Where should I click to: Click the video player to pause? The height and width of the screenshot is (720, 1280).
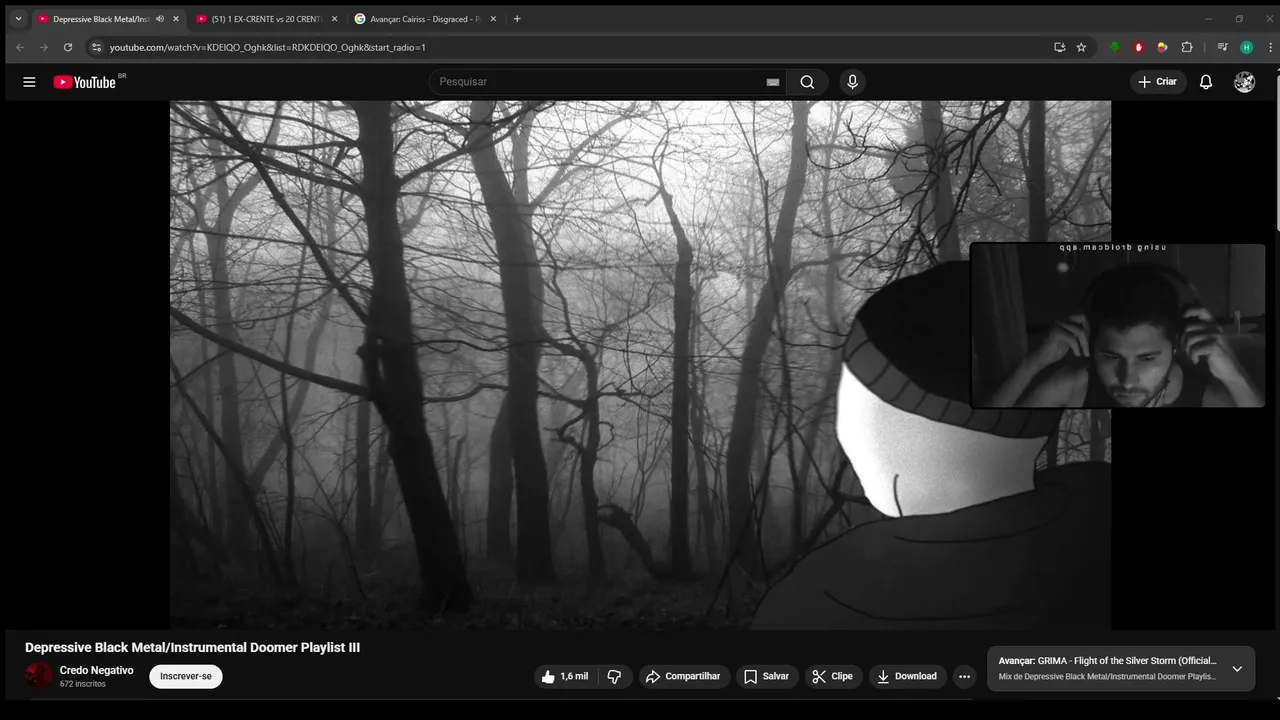click(x=640, y=365)
